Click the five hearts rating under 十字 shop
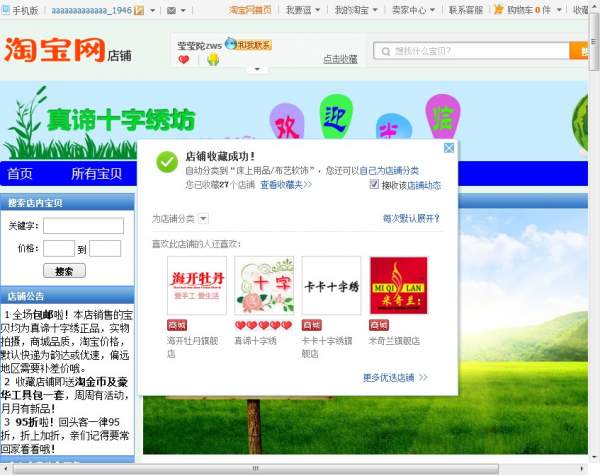The width and height of the screenshot is (600, 475). coord(263,325)
